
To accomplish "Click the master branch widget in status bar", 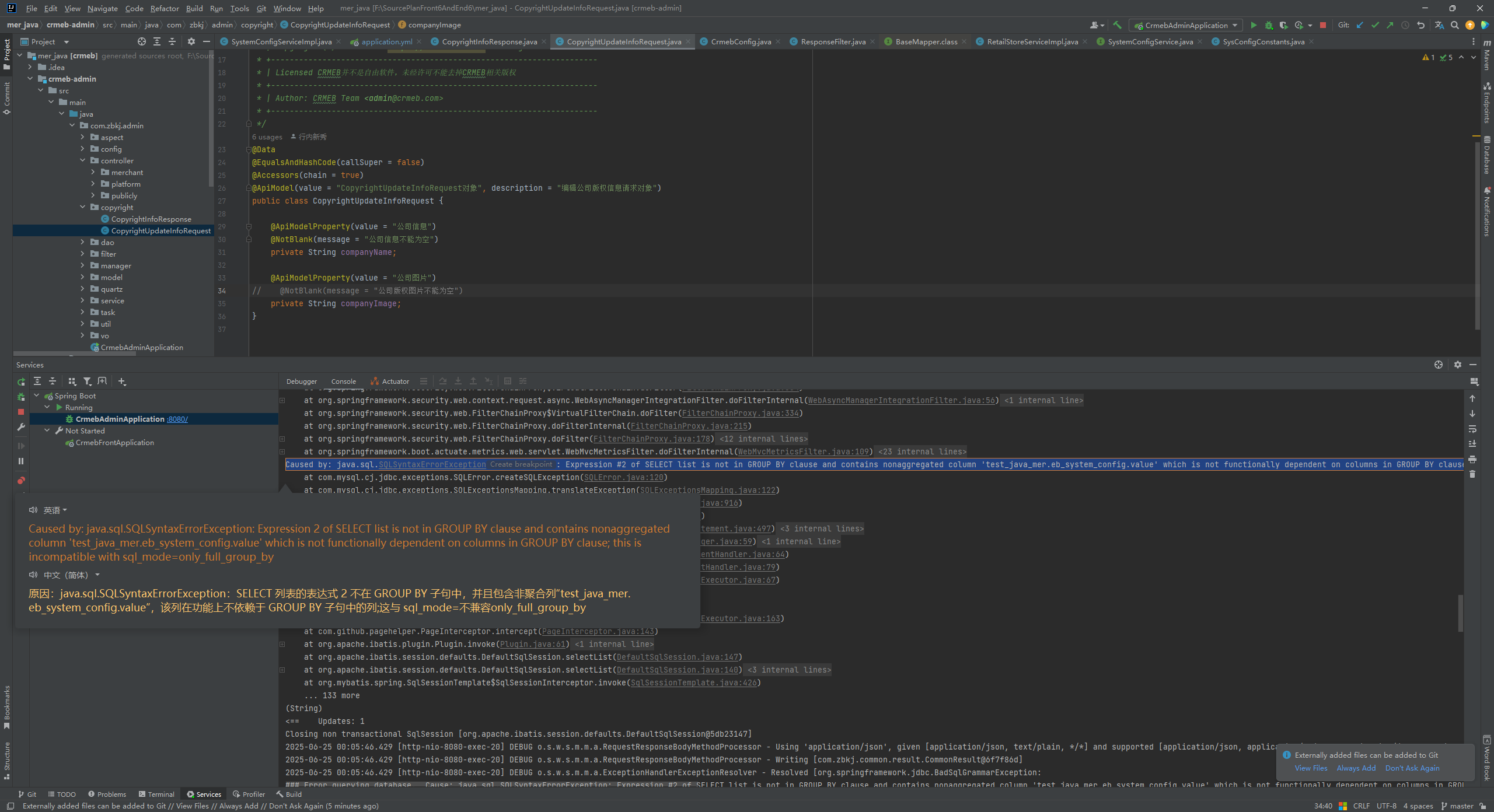I will pyautogui.click(x=1457, y=806).
